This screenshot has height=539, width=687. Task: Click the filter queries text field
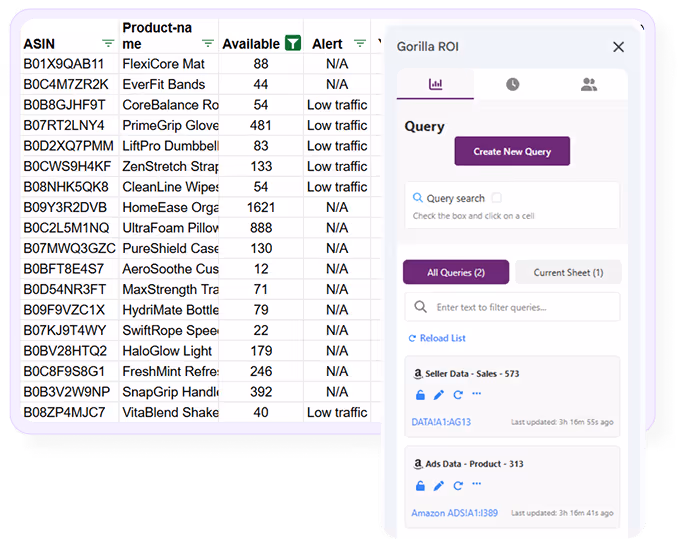coord(512,307)
